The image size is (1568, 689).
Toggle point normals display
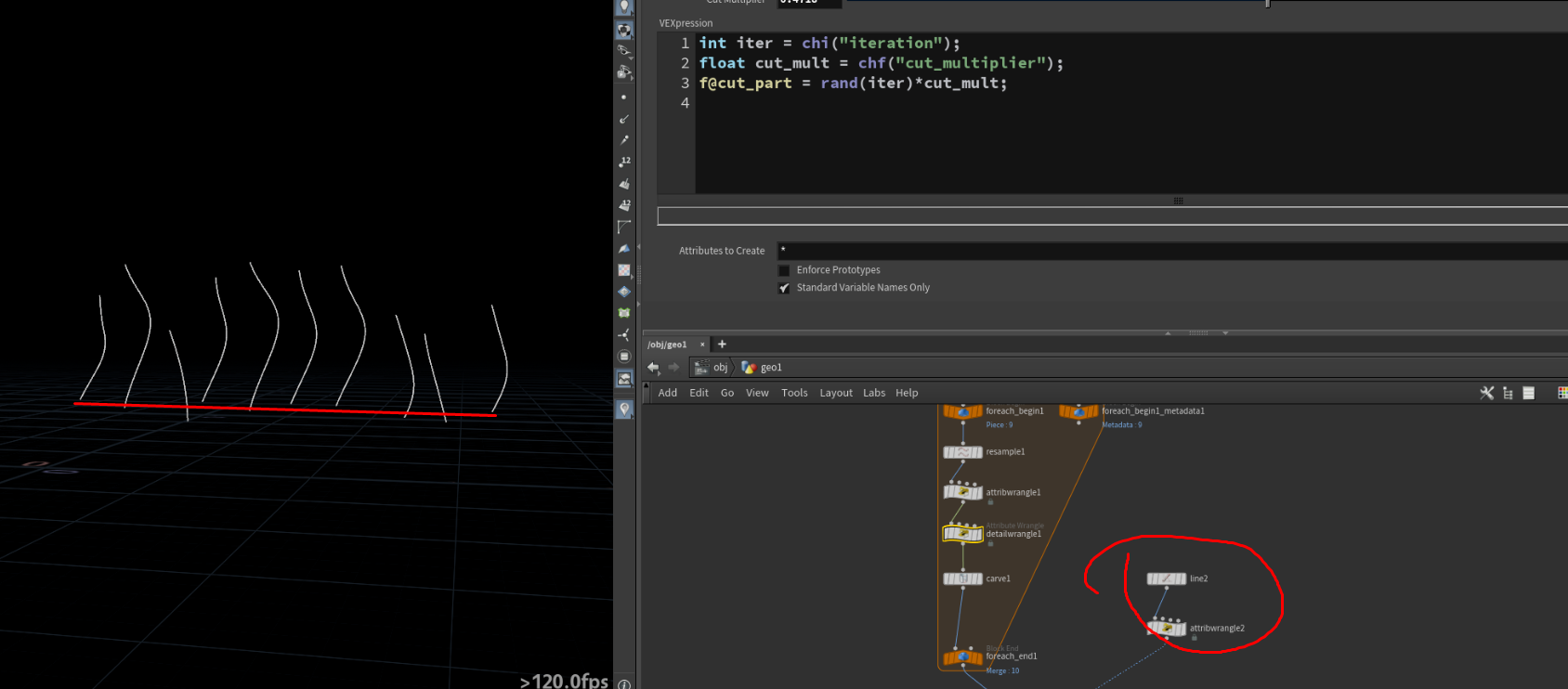(624, 119)
